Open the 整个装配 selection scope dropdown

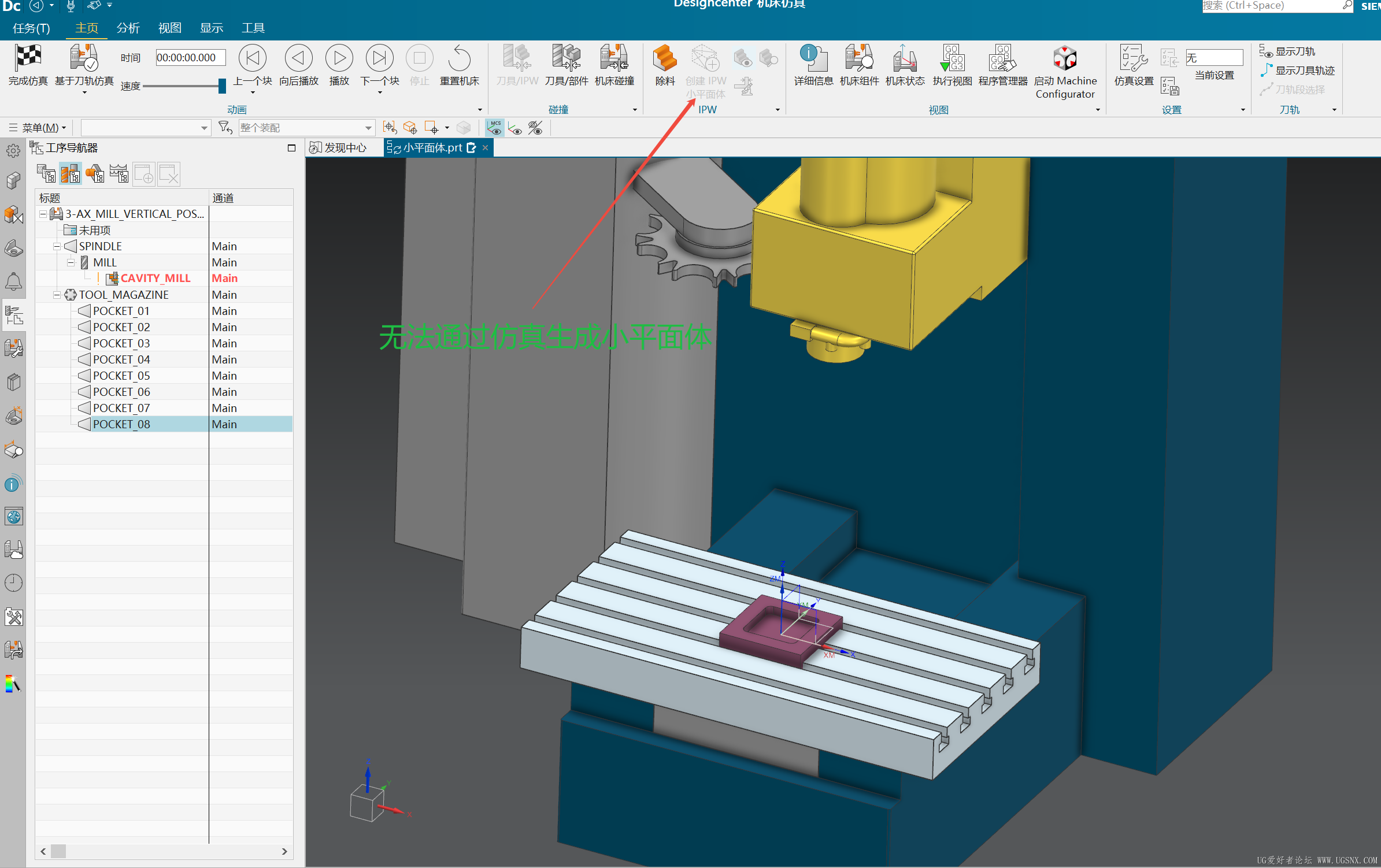pyautogui.click(x=306, y=128)
